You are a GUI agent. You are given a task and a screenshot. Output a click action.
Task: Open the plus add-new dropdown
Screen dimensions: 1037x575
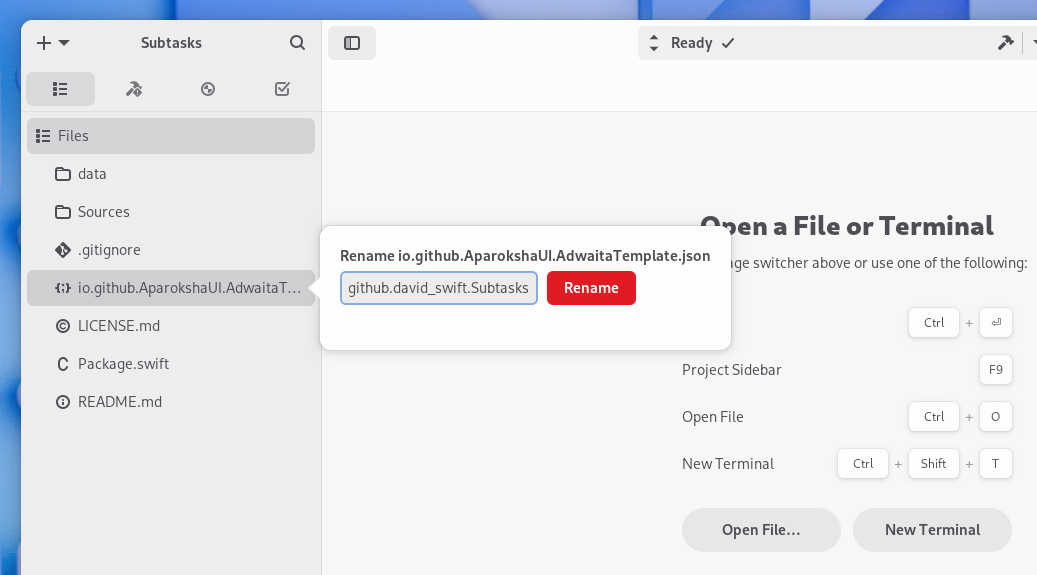(x=52, y=43)
